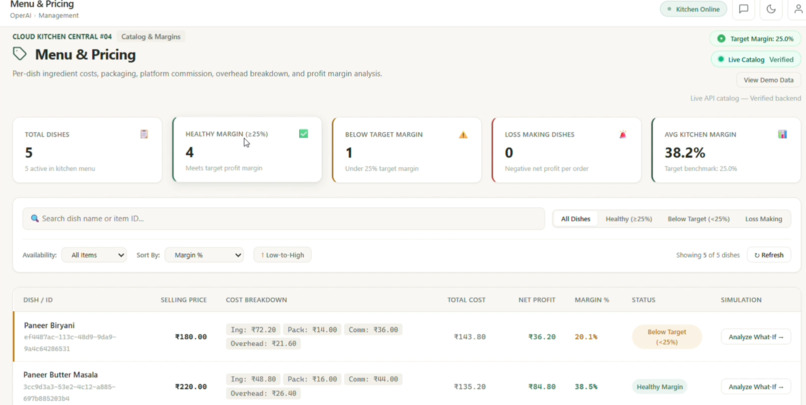Click the Selling Price column header
The width and height of the screenshot is (806, 405).
(184, 300)
